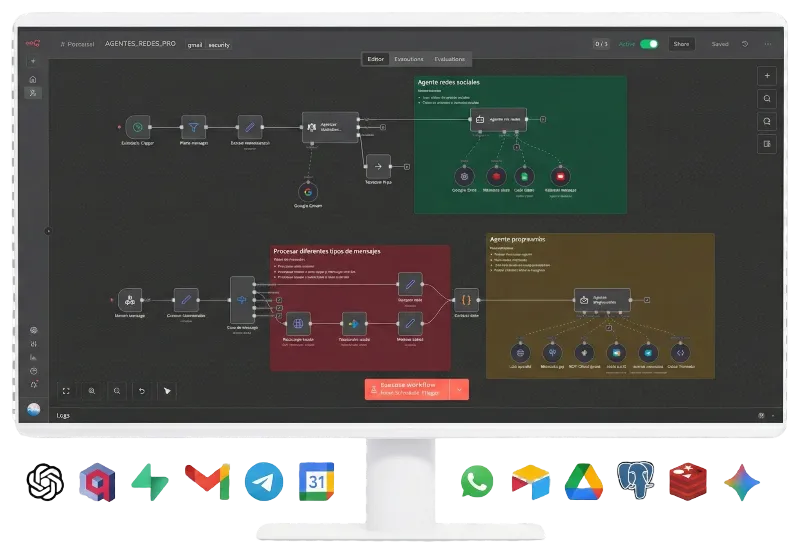The height and width of the screenshot is (556, 796).
Task: Open the dropdown arrow beside Execute workflow
Action: [459, 389]
